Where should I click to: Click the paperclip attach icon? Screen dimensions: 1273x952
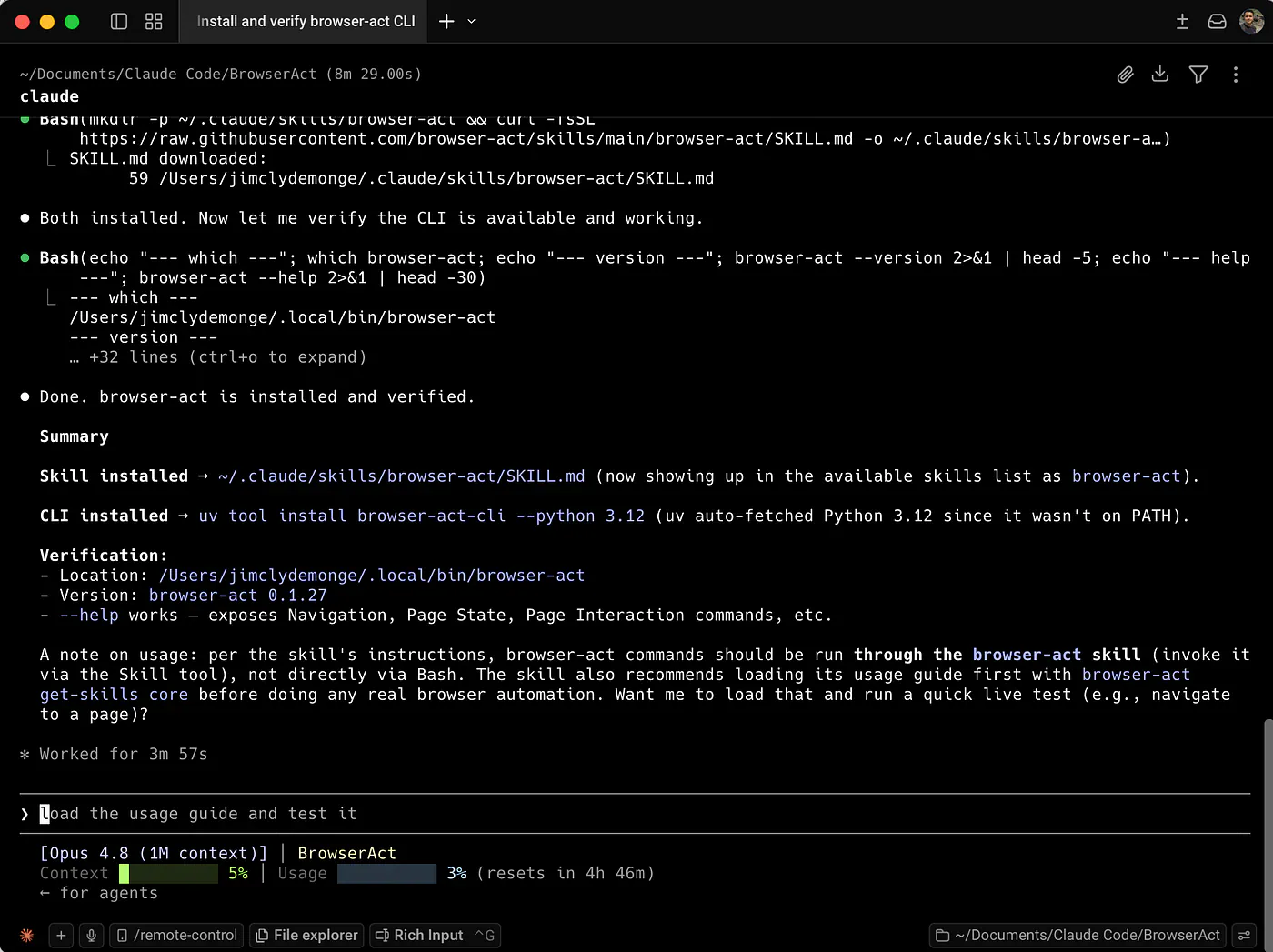pos(1125,75)
